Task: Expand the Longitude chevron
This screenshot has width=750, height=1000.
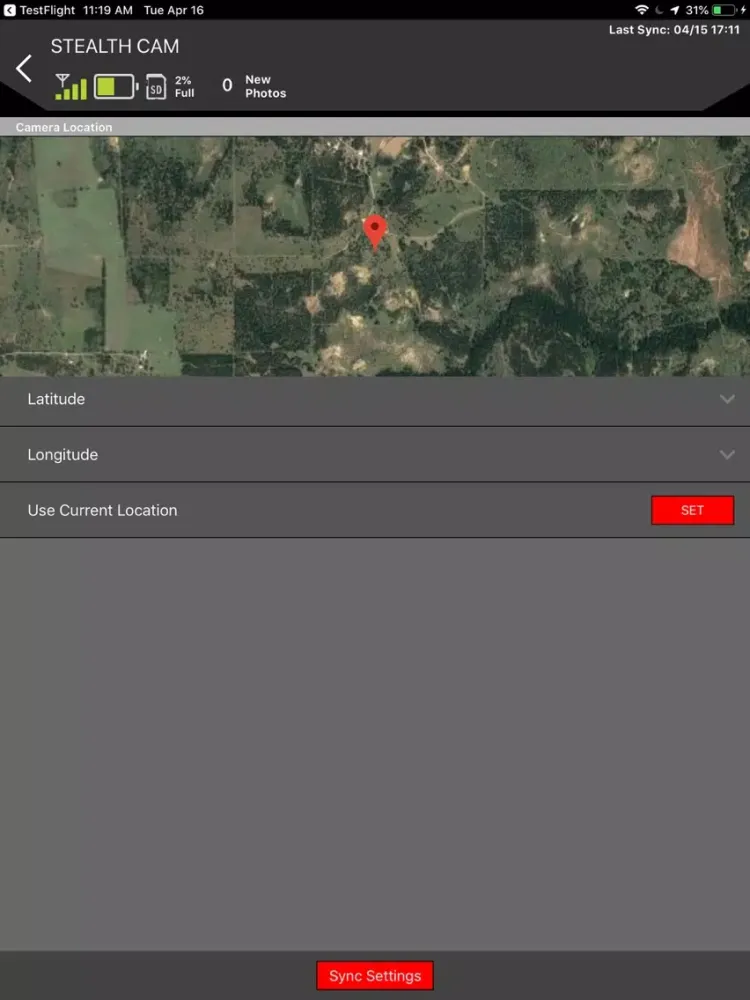Action: (726, 455)
